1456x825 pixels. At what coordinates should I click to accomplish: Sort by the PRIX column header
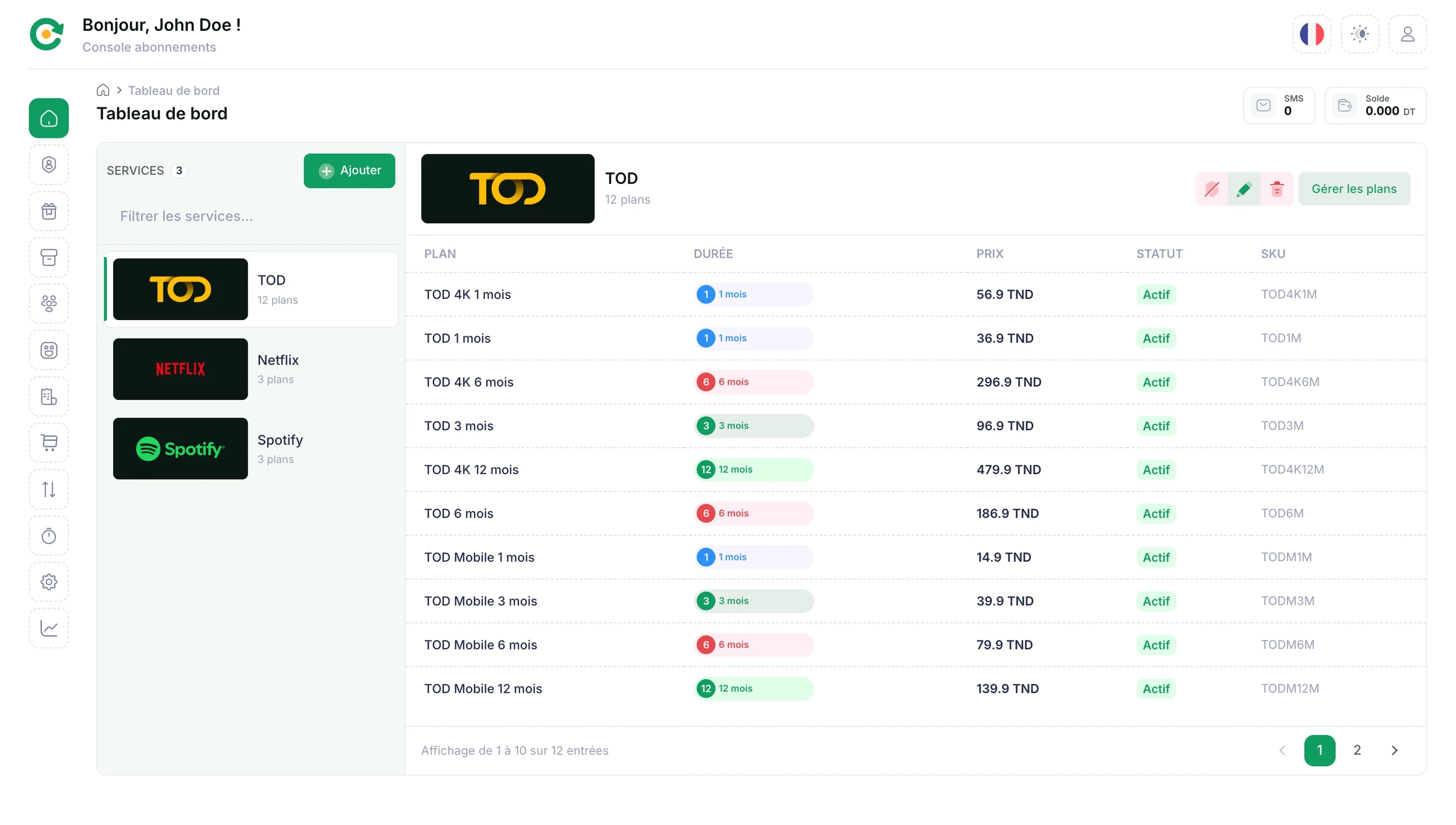point(989,254)
